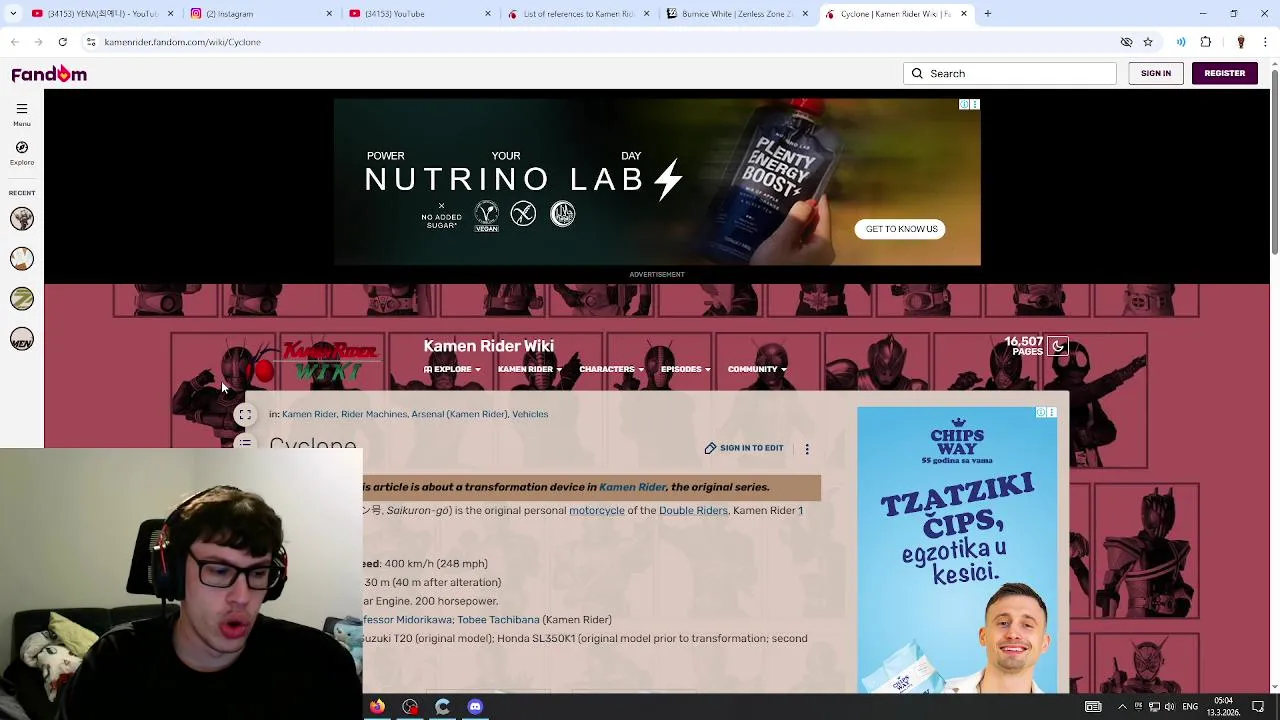Click the Kamen Rider Wiki title
Viewport: 1280px width, 720px height.
(488, 346)
